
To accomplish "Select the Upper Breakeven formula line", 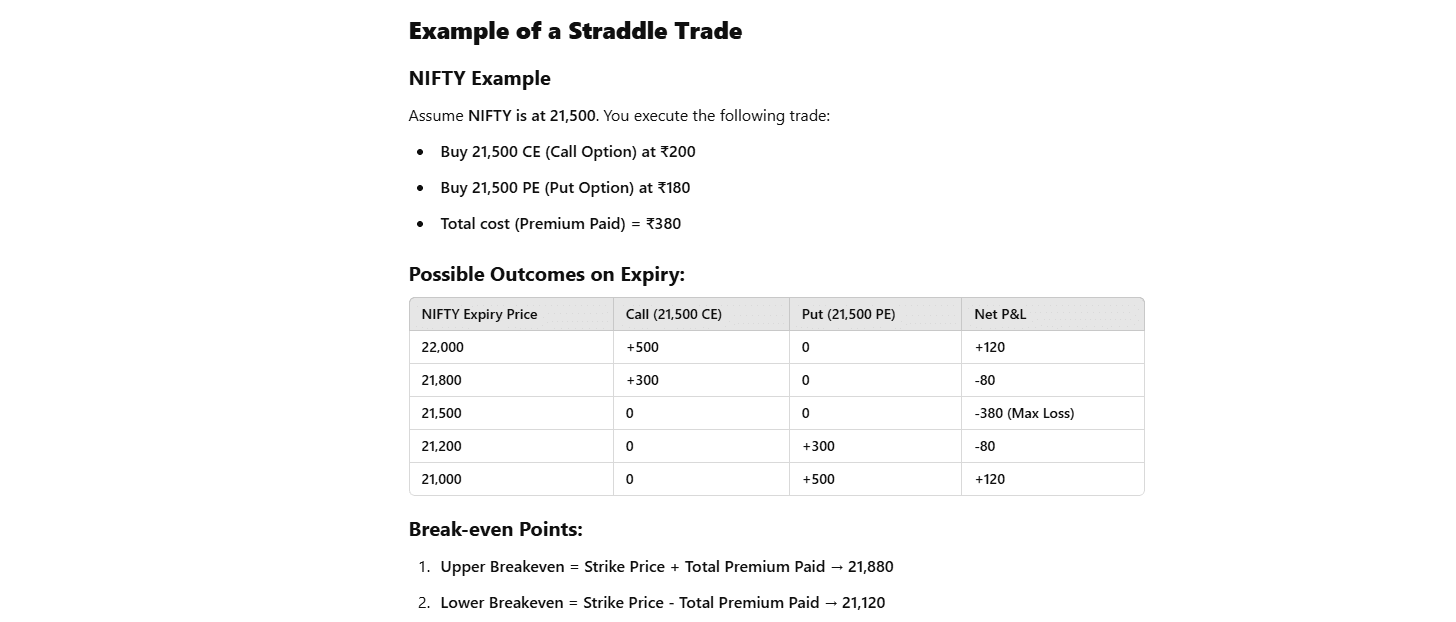I will point(667,567).
